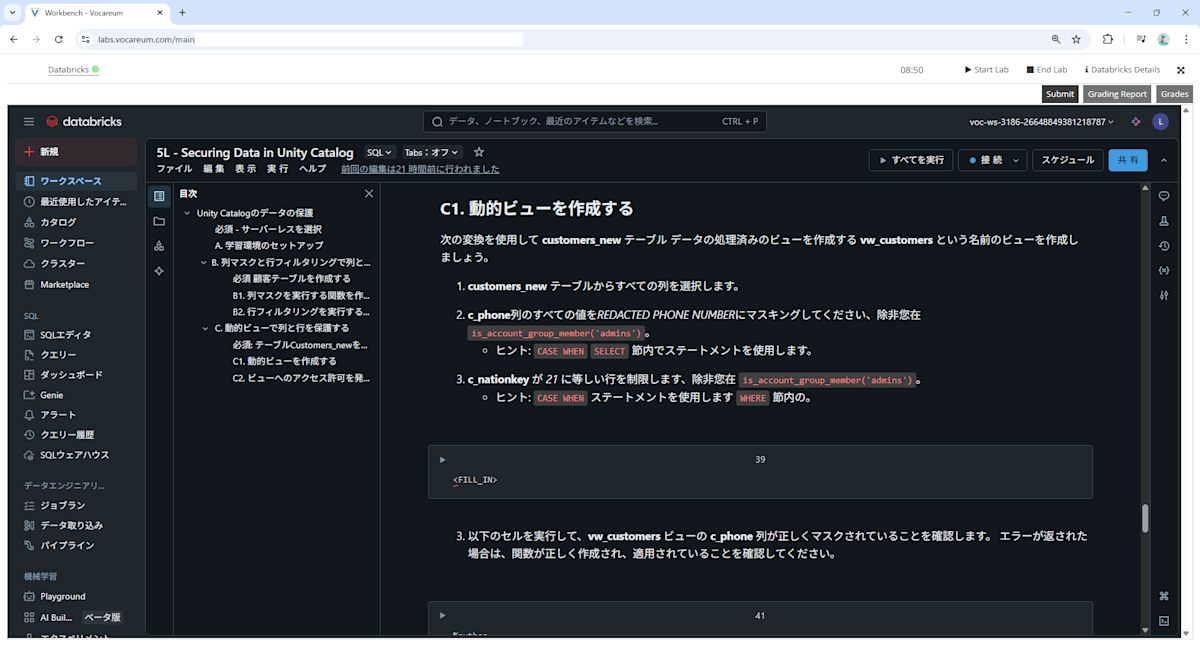Open a new browser tab

point(182,13)
